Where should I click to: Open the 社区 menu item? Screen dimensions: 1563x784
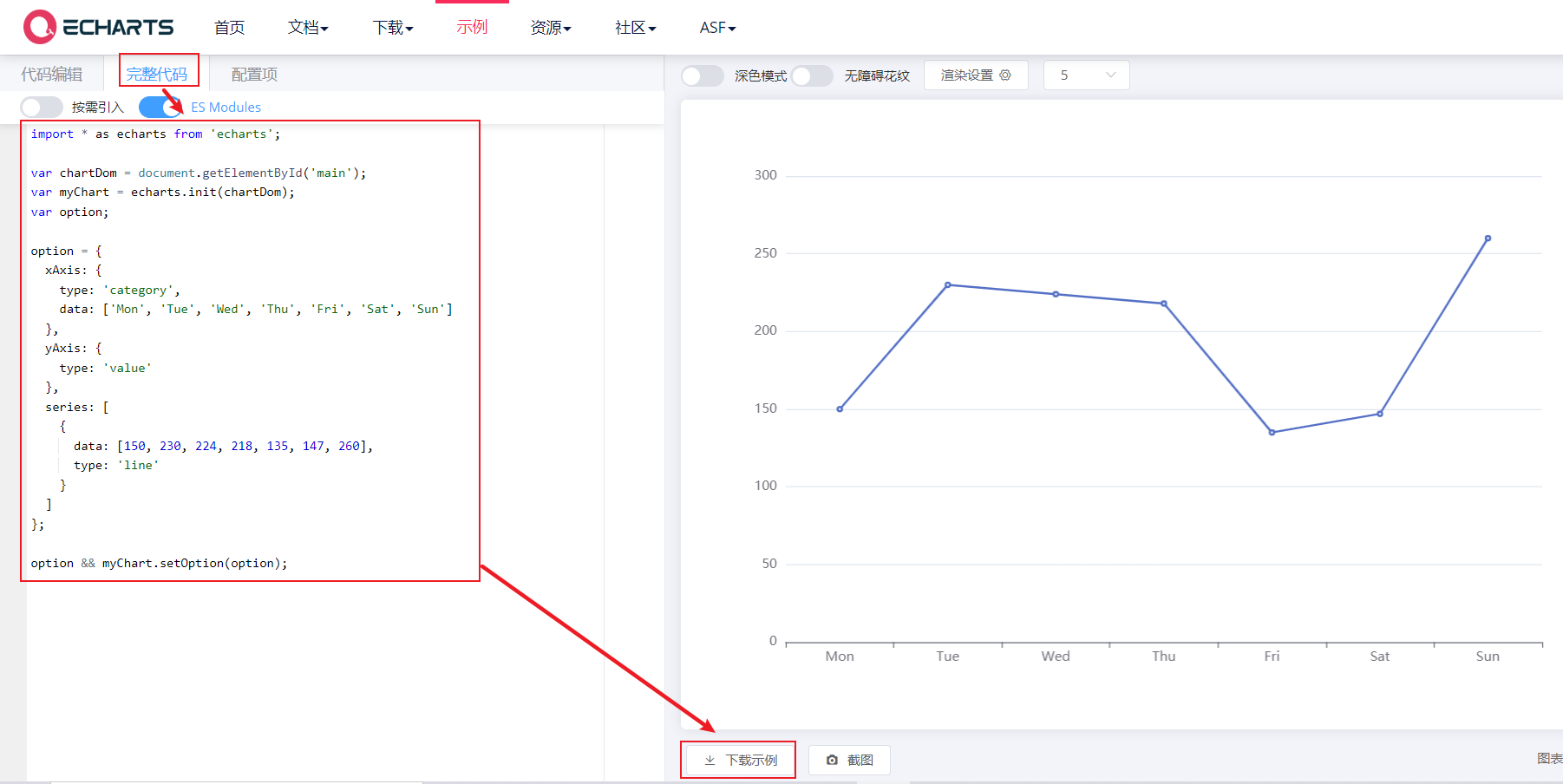point(634,27)
